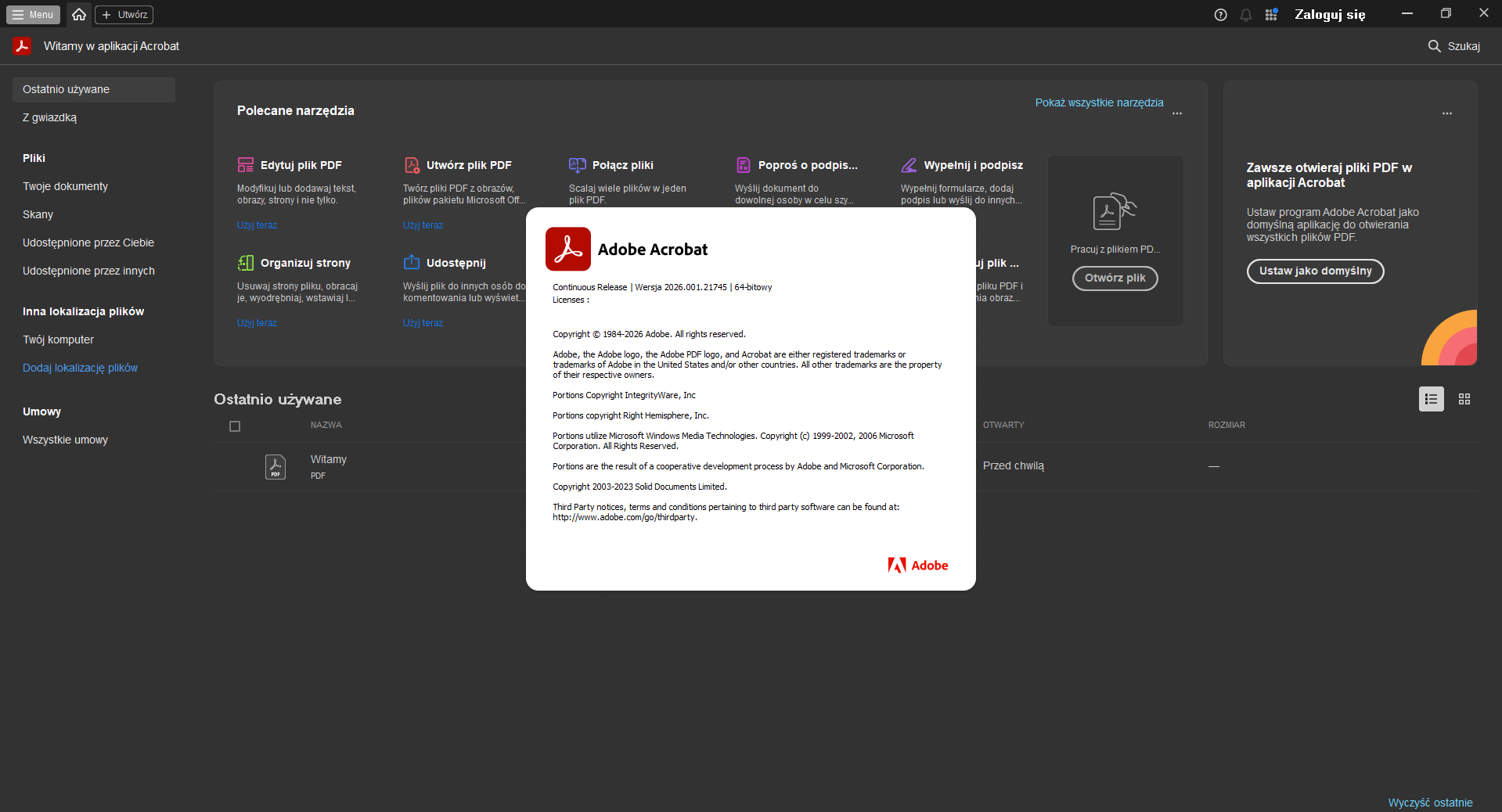
Task: Open the apps grid icon
Action: click(1271, 15)
